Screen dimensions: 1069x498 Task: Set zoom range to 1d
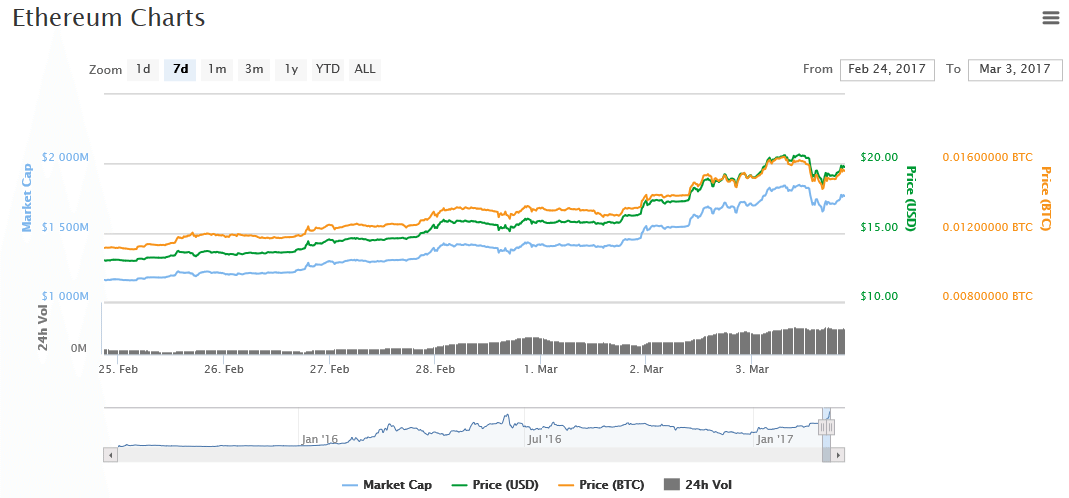143,69
